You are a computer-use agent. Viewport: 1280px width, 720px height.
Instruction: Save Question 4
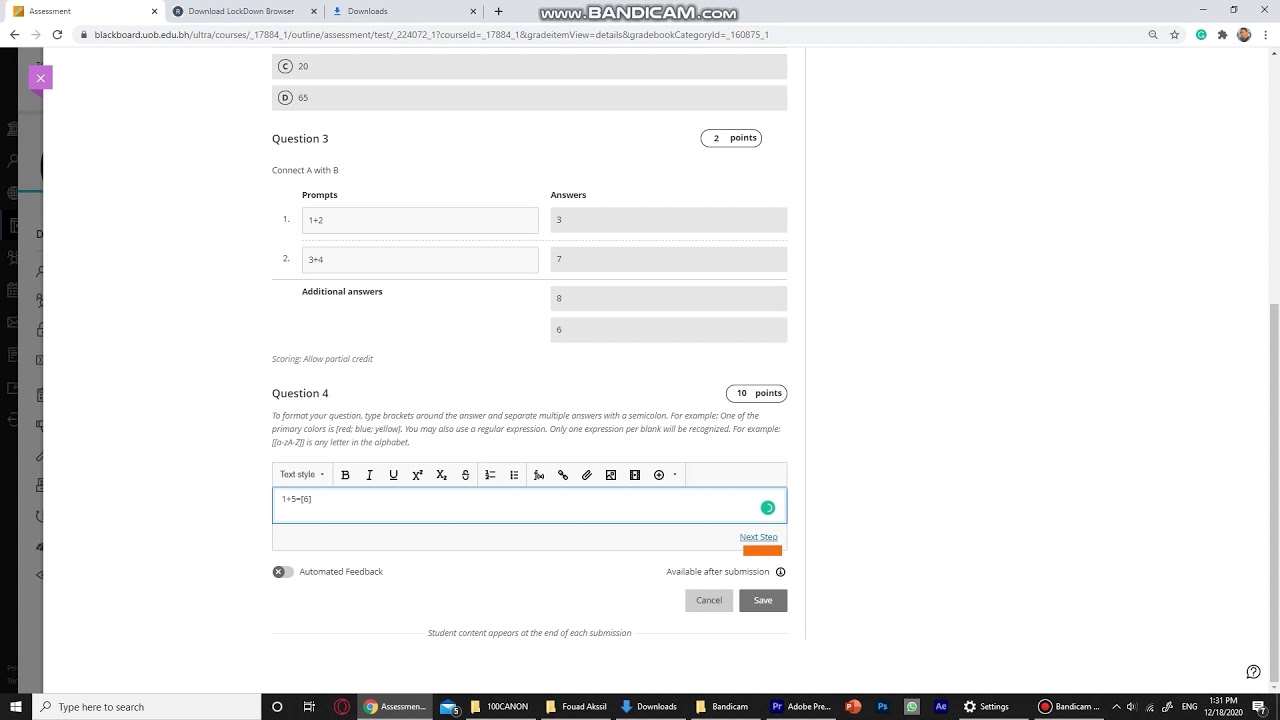click(x=763, y=600)
